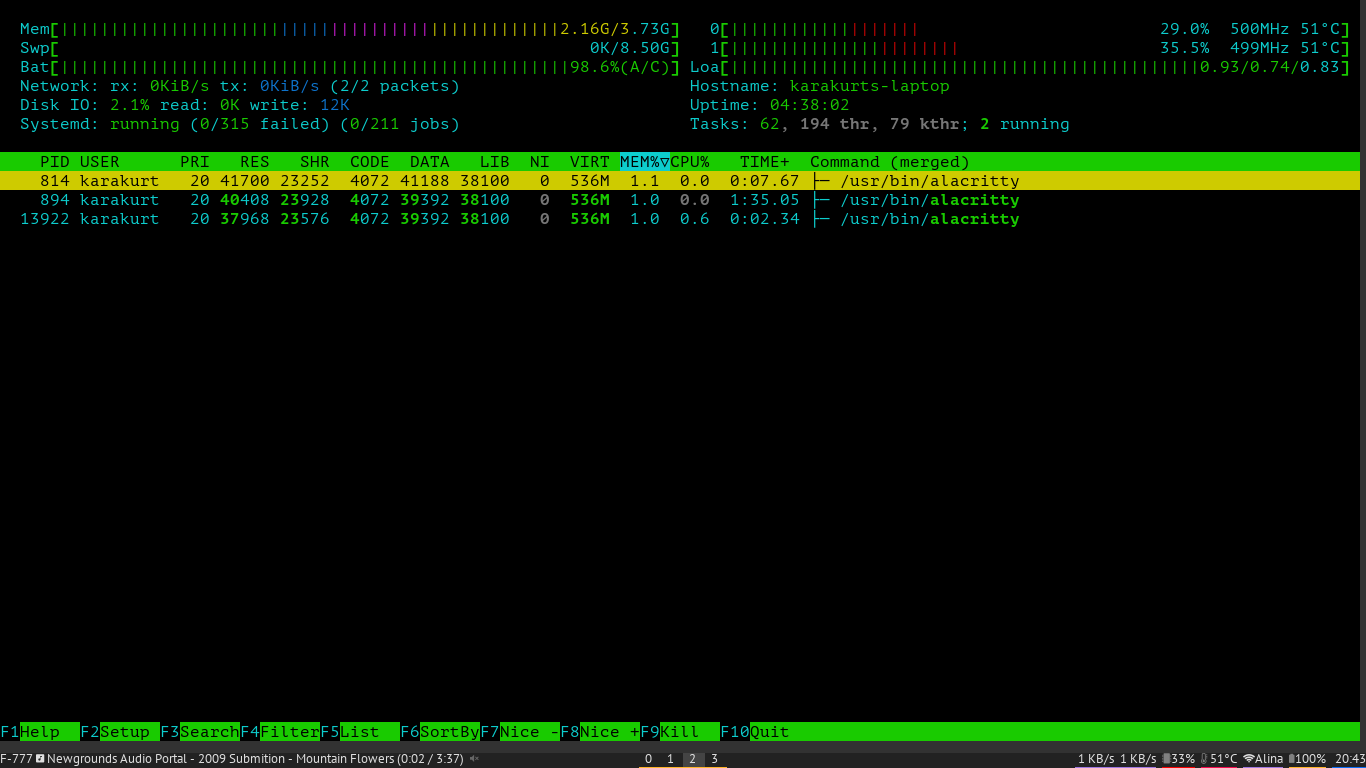This screenshot has height=768, width=1366.
Task: Click the Loa load average meter
Action: point(1020,67)
